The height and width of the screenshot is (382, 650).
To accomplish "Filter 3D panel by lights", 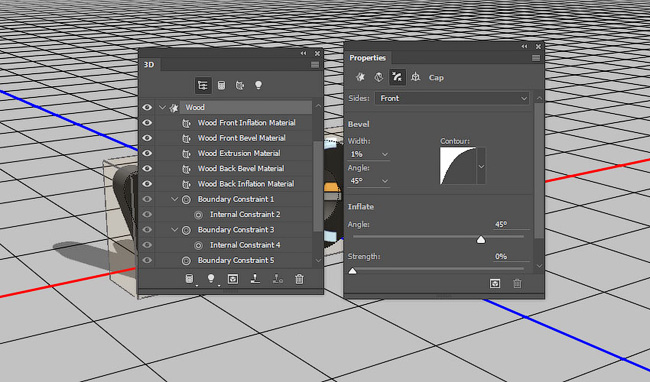I will 258,85.
